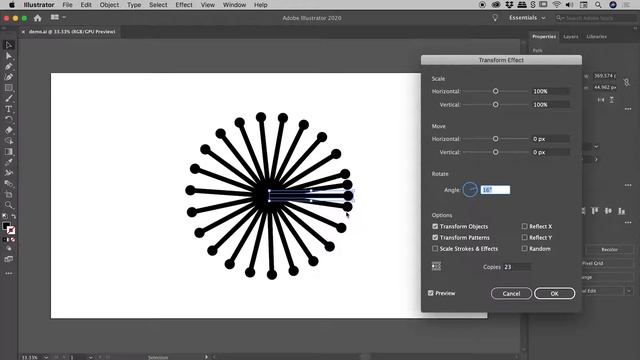Screen dimensions: 640x360
Task: Open the Edit Toolbar three-dots button
Action: [9, 273]
